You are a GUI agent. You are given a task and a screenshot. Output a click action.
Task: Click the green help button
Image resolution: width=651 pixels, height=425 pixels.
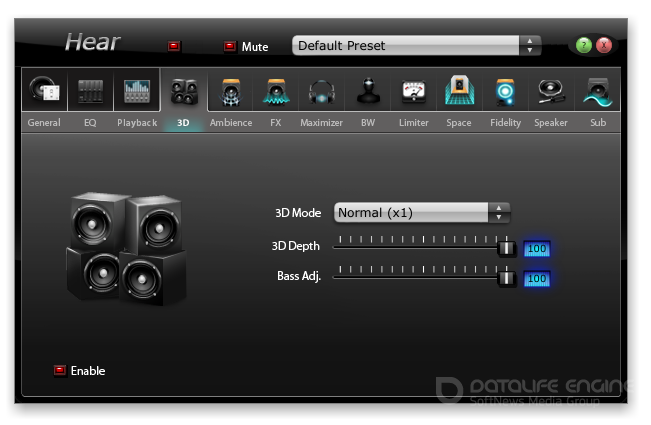584,46
